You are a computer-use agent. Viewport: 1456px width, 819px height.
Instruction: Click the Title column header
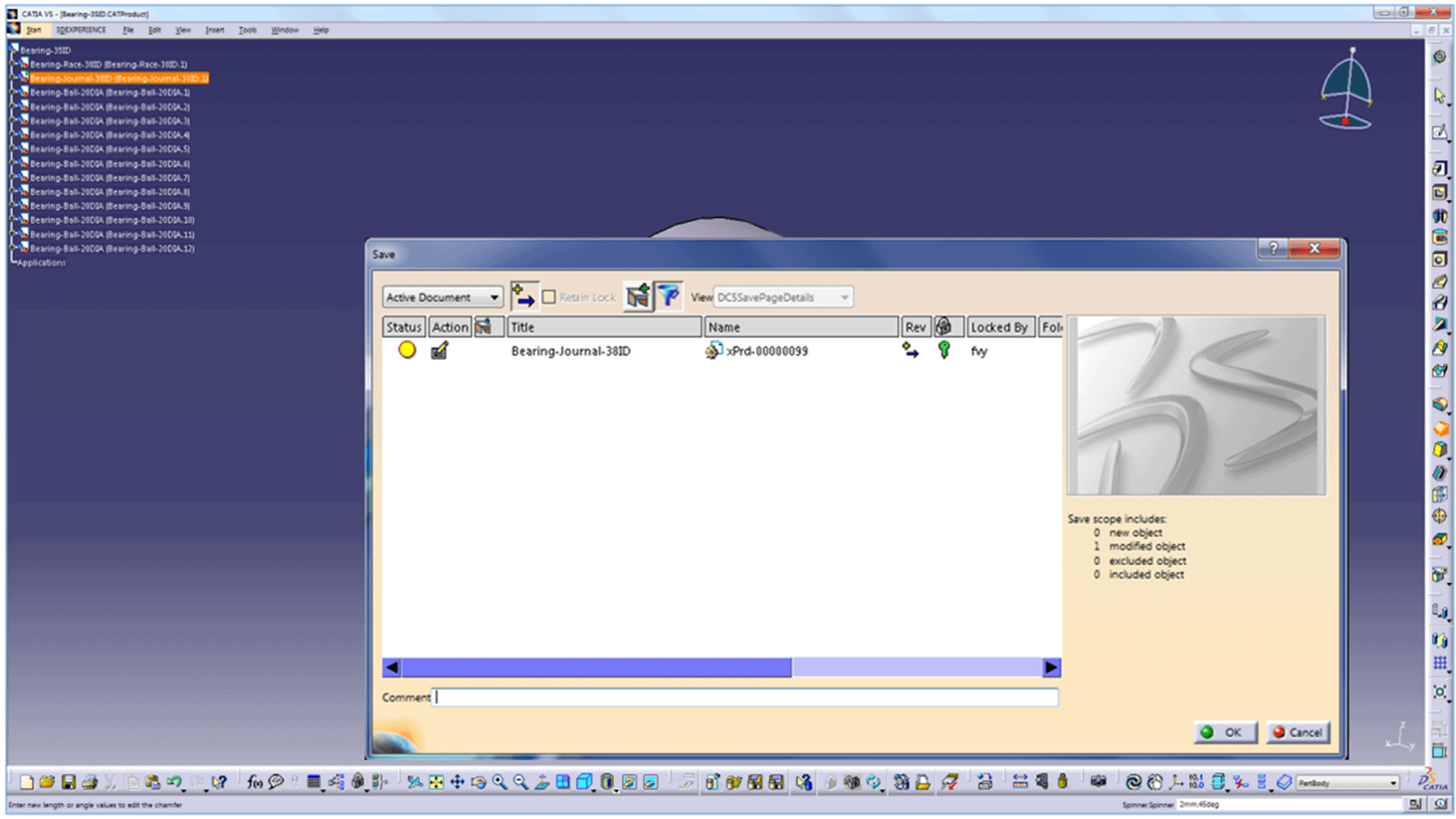tap(604, 327)
